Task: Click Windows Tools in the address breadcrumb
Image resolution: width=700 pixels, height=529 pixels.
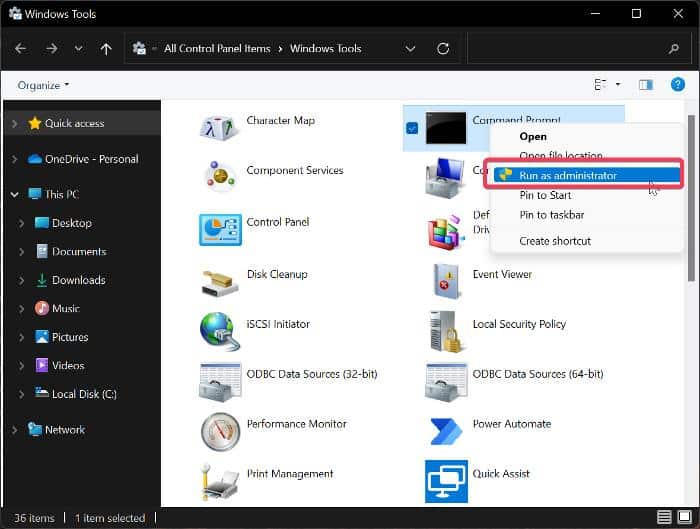Action: point(325,48)
